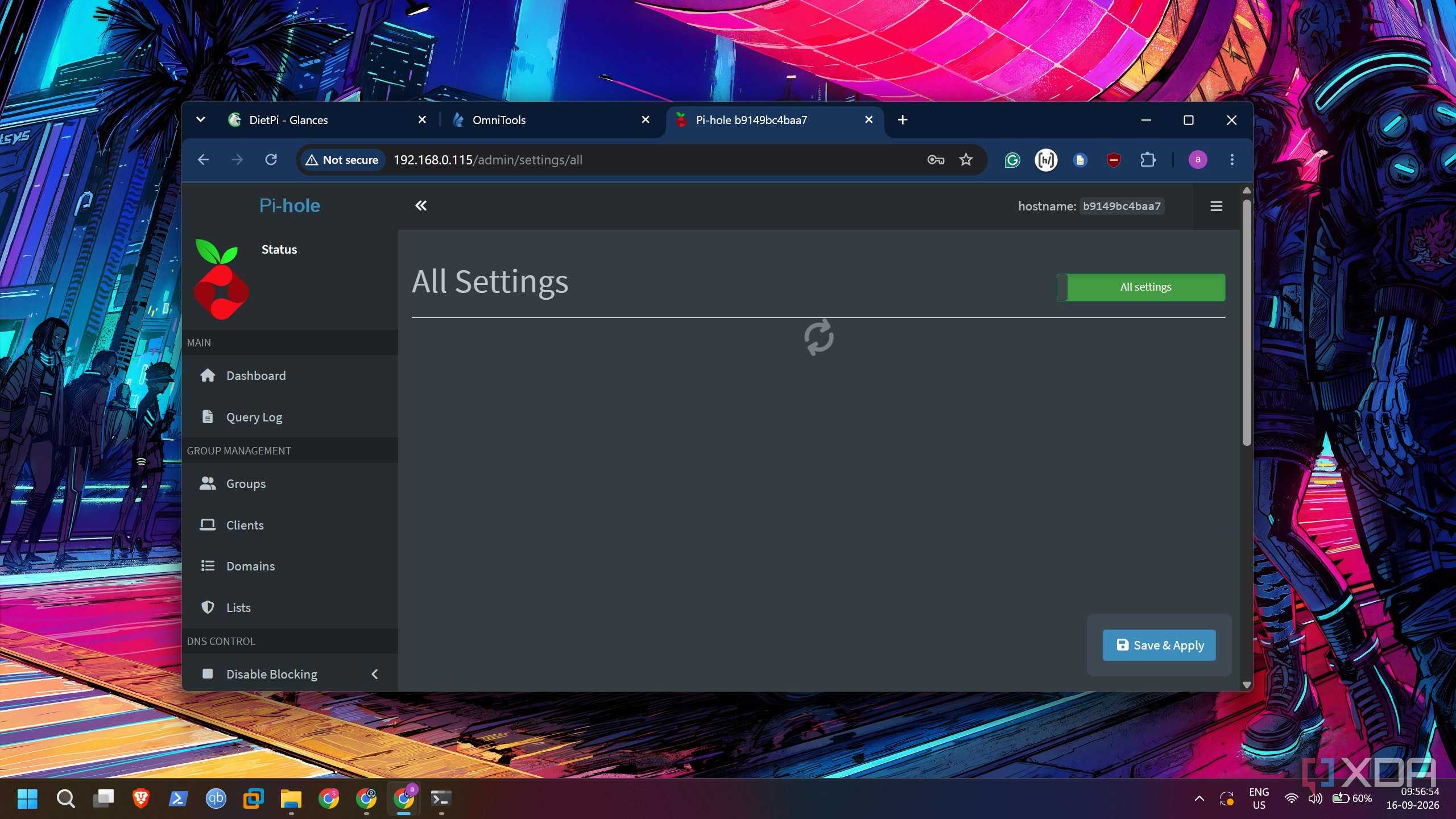Click the Pi-hole raspberry logo
The height and width of the screenshot is (819, 1456).
221,279
